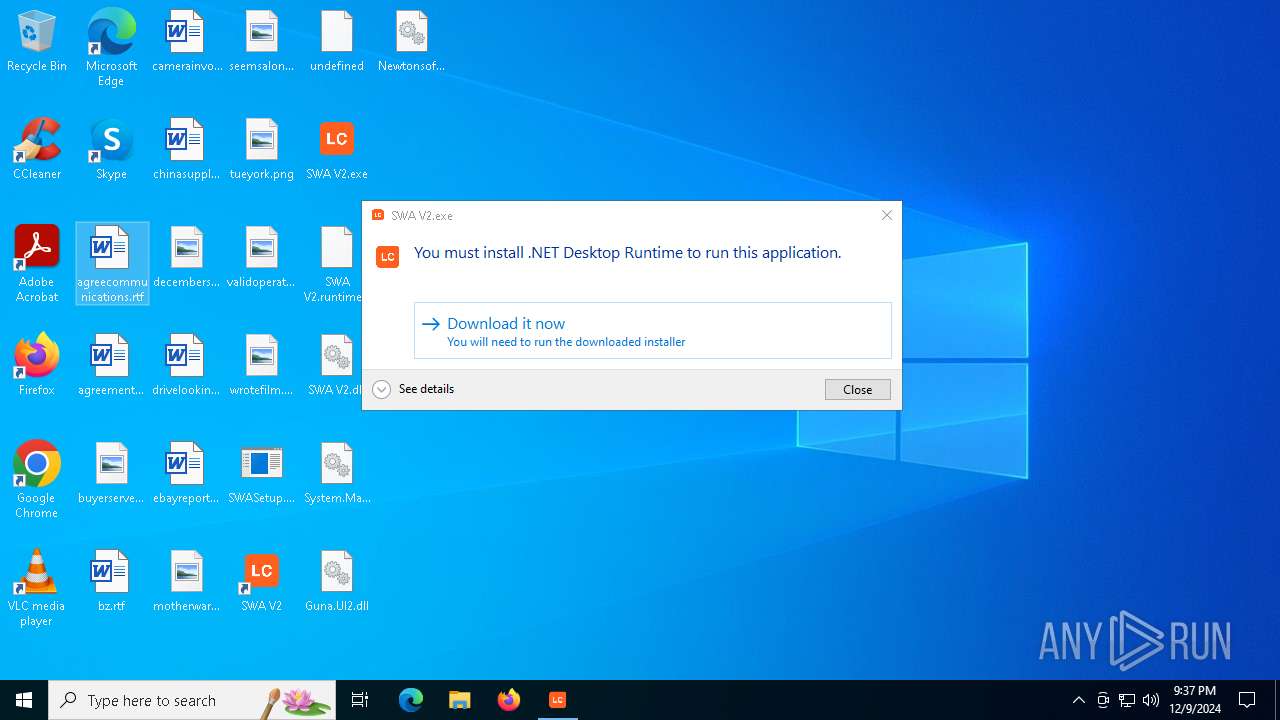Select the Newtonsof... DLL file icon
1280x720 pixels.
(x=411, y=42)
